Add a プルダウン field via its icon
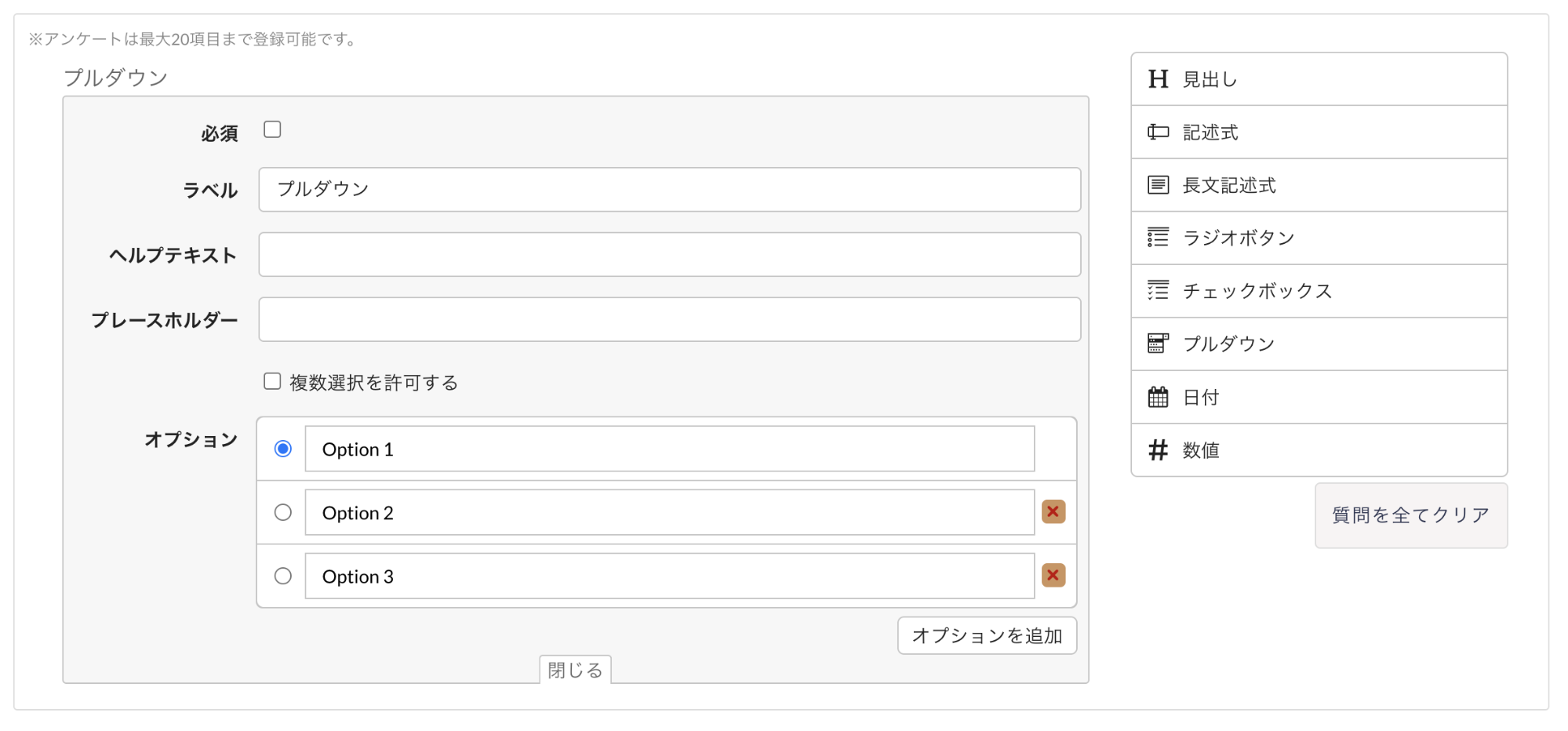1568x731 pixels. pyautogui.click(x=1158, y=344)
